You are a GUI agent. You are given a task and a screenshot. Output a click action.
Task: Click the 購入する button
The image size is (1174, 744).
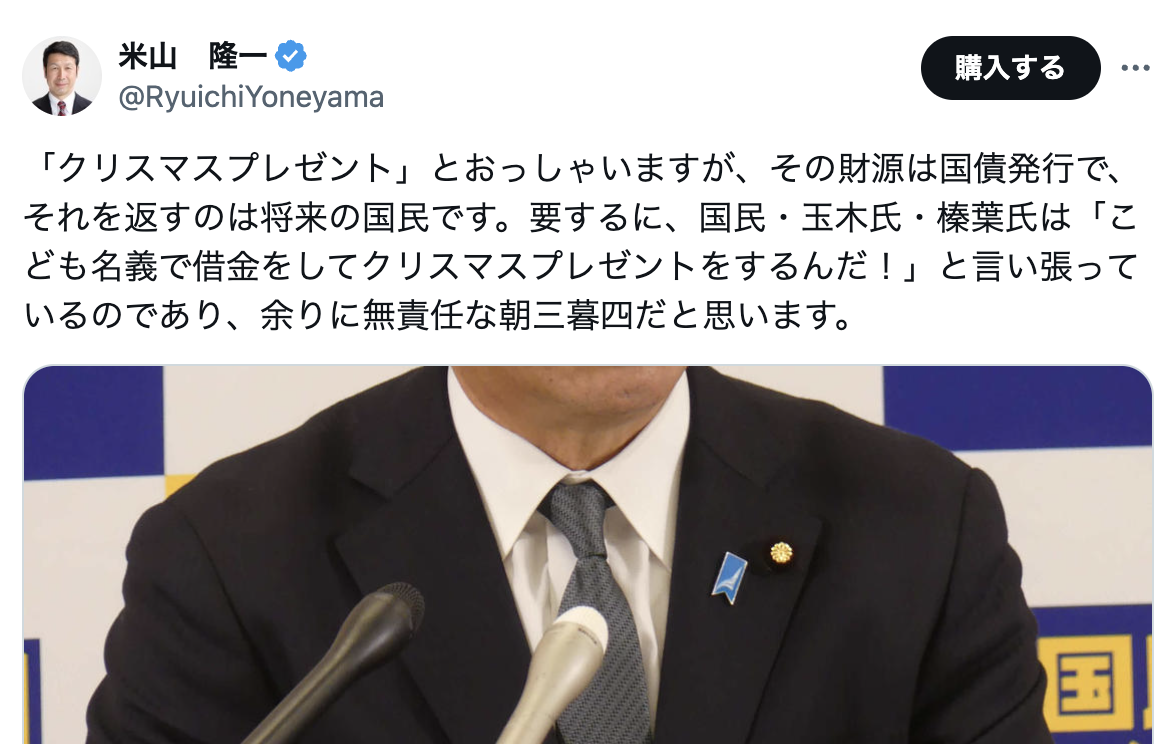pos(1010,68)
